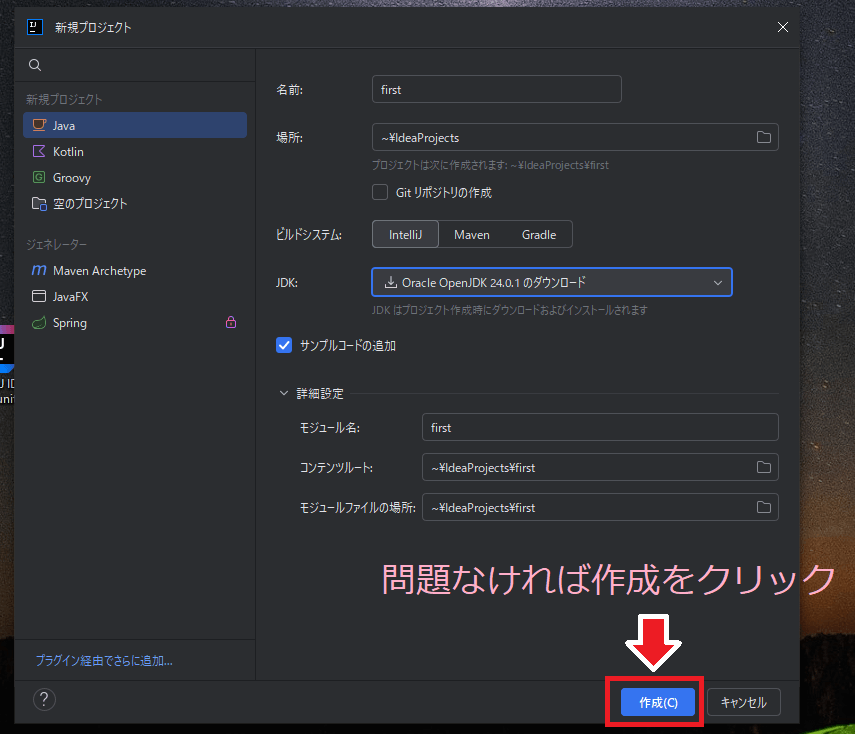Click the IntelliJ logo in title bar
The image size is (855, 734).
[35, 27]
